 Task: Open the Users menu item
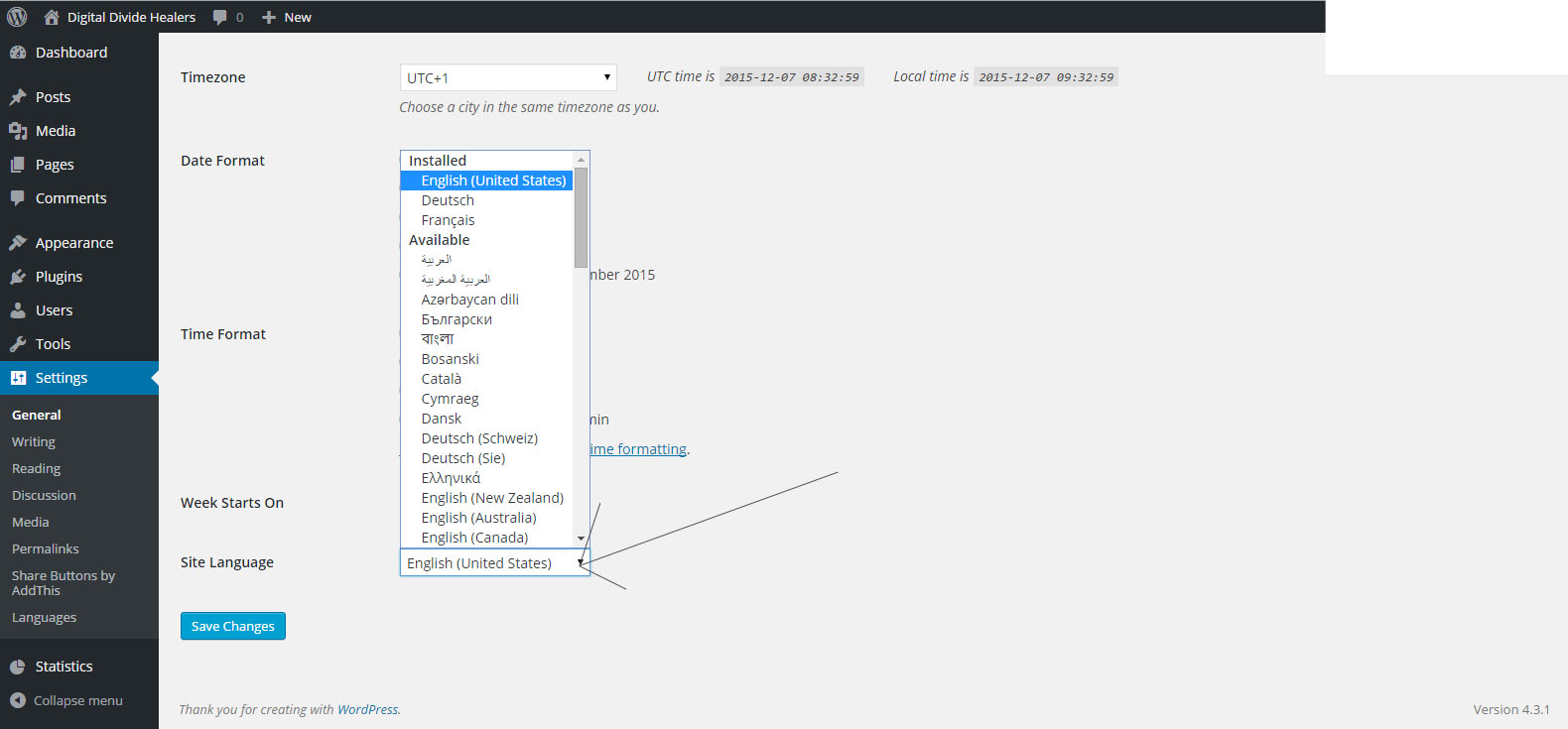click(79, 310)
